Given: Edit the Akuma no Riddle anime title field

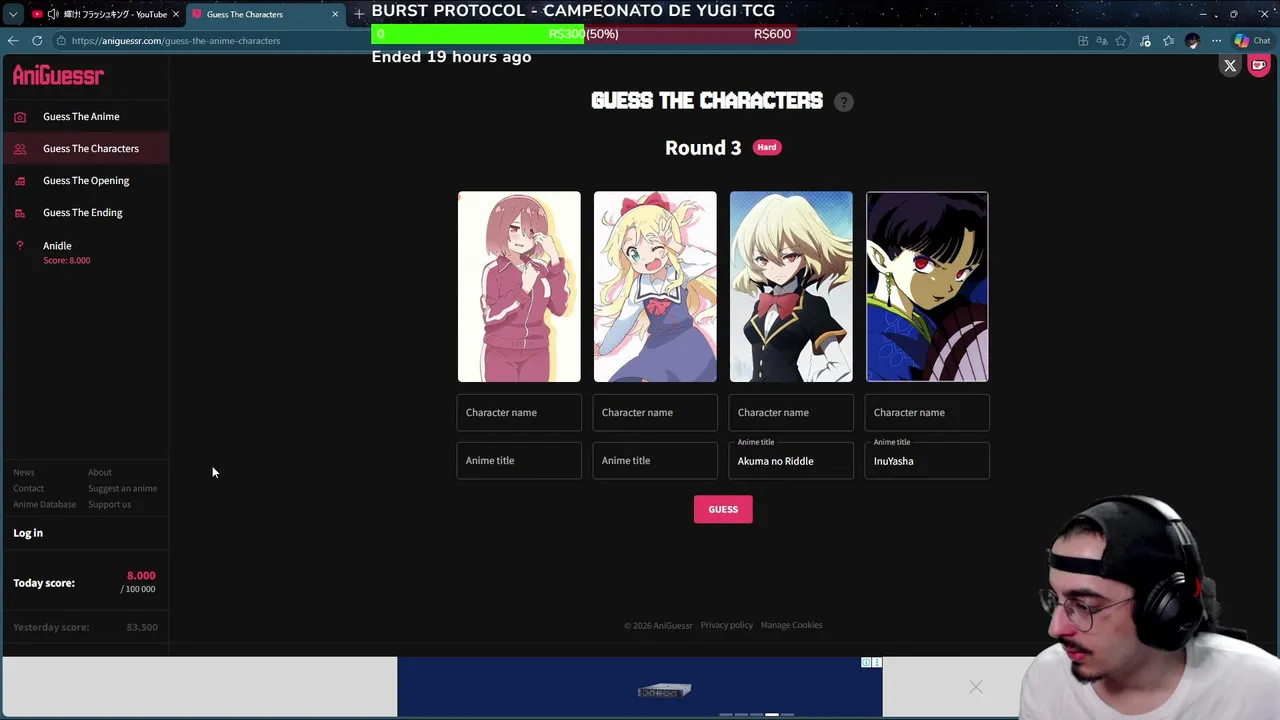Looking at the screenshot, I should 791,461.
